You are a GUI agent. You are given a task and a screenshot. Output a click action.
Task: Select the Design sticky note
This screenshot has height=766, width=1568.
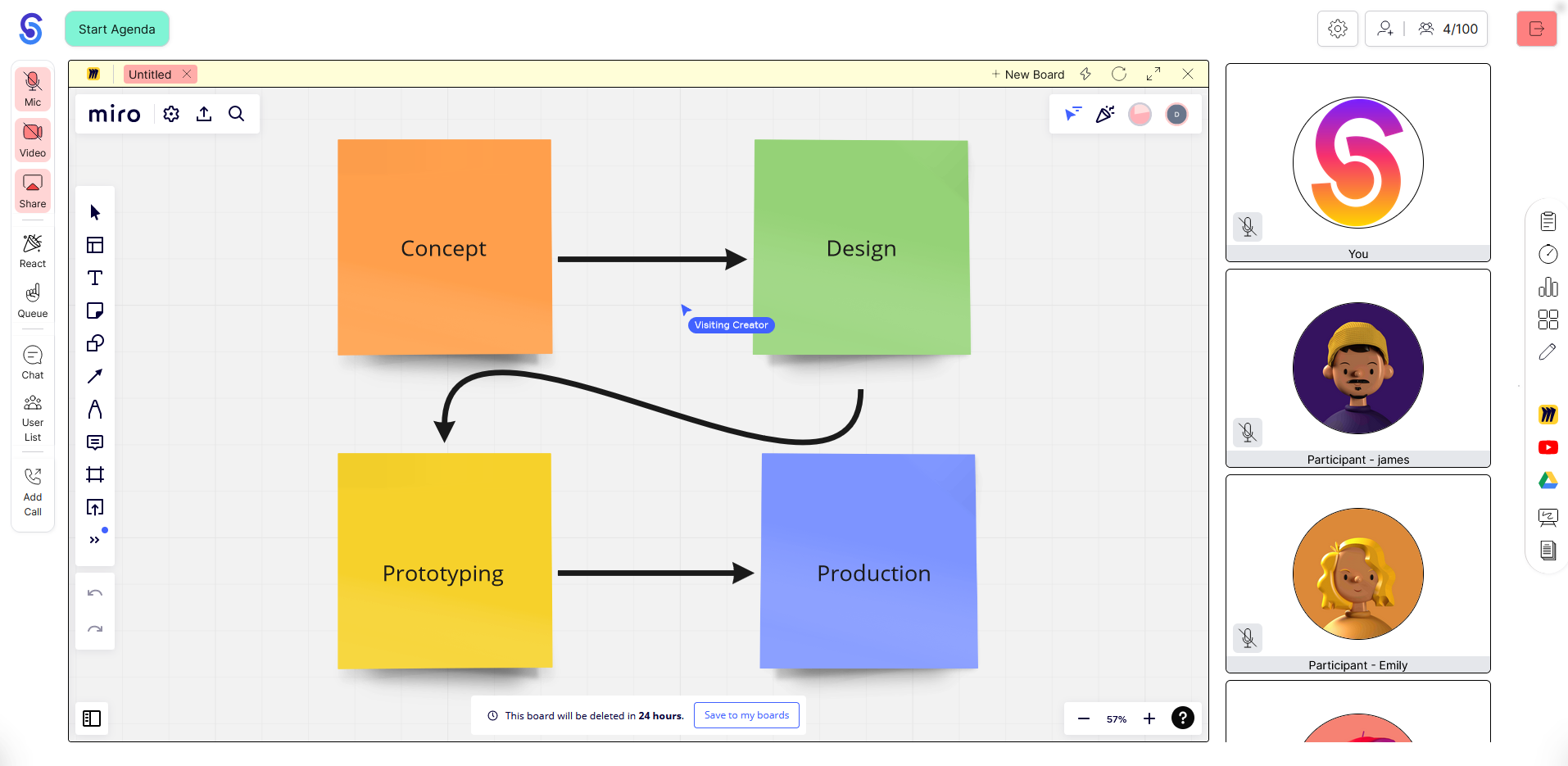862,247
